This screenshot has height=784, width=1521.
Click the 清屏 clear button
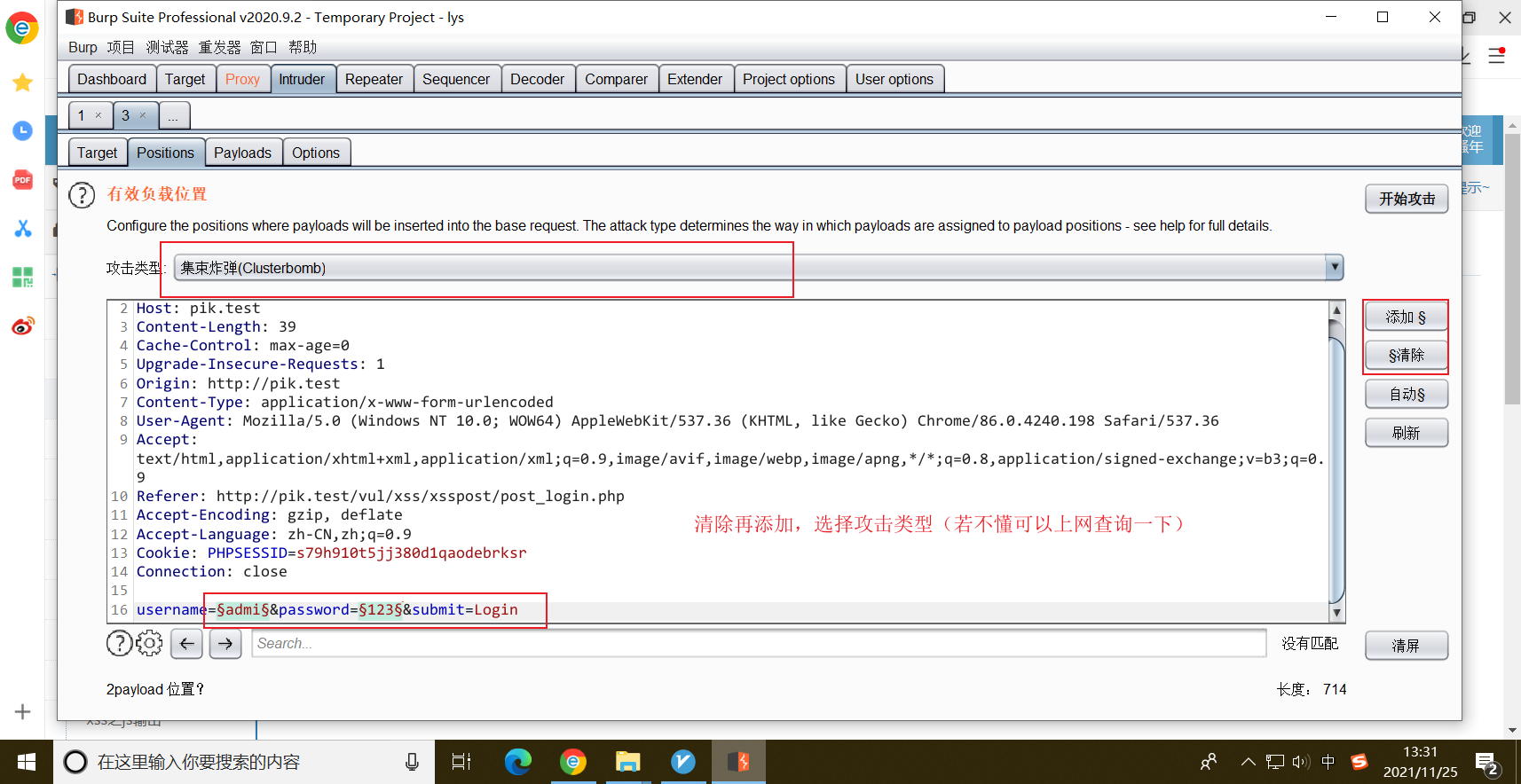[1407, 646]
